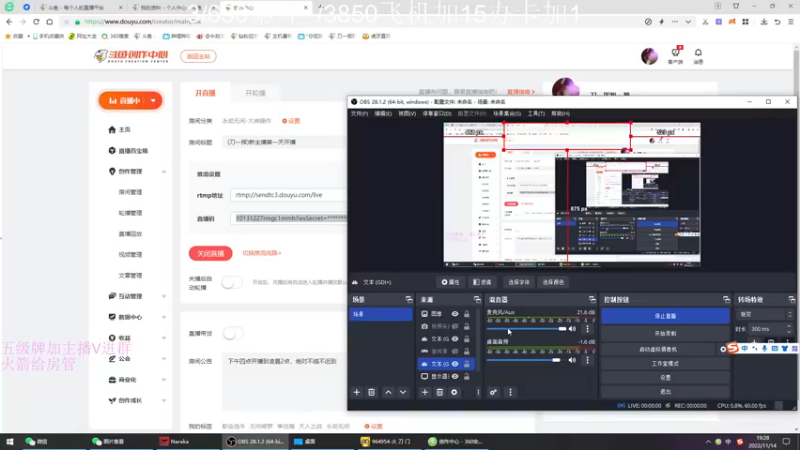Screen dimensions: 800x450
Task: Toggle visibility of 视频采集 source
Action: click(455, 327)
